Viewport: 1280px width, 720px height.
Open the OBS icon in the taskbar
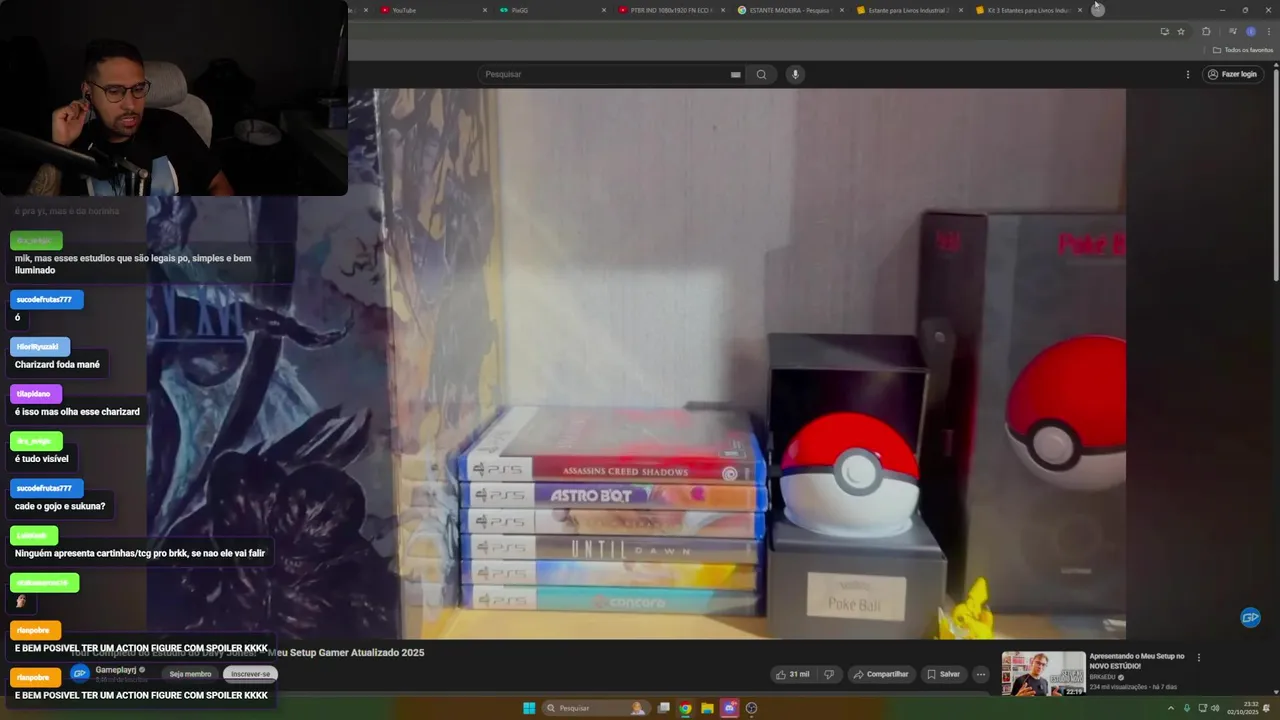coord(752,708)
